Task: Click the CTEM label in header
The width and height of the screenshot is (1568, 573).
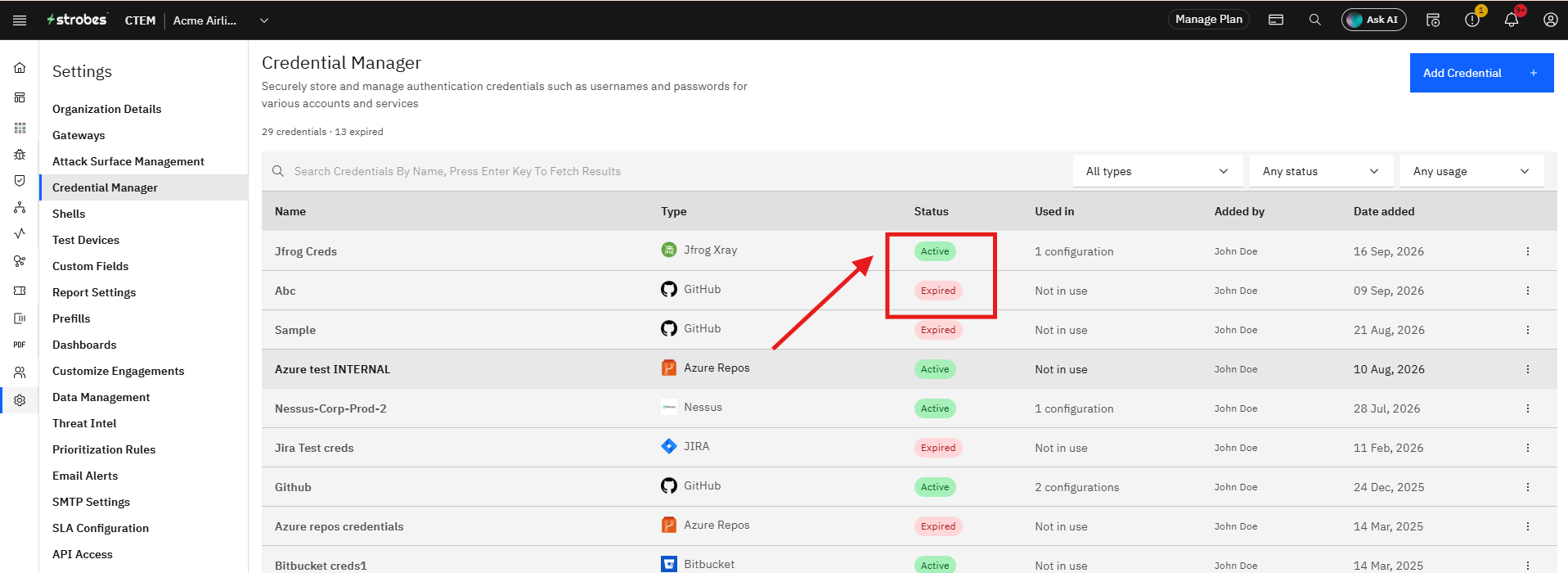Action: click(140, 20)
